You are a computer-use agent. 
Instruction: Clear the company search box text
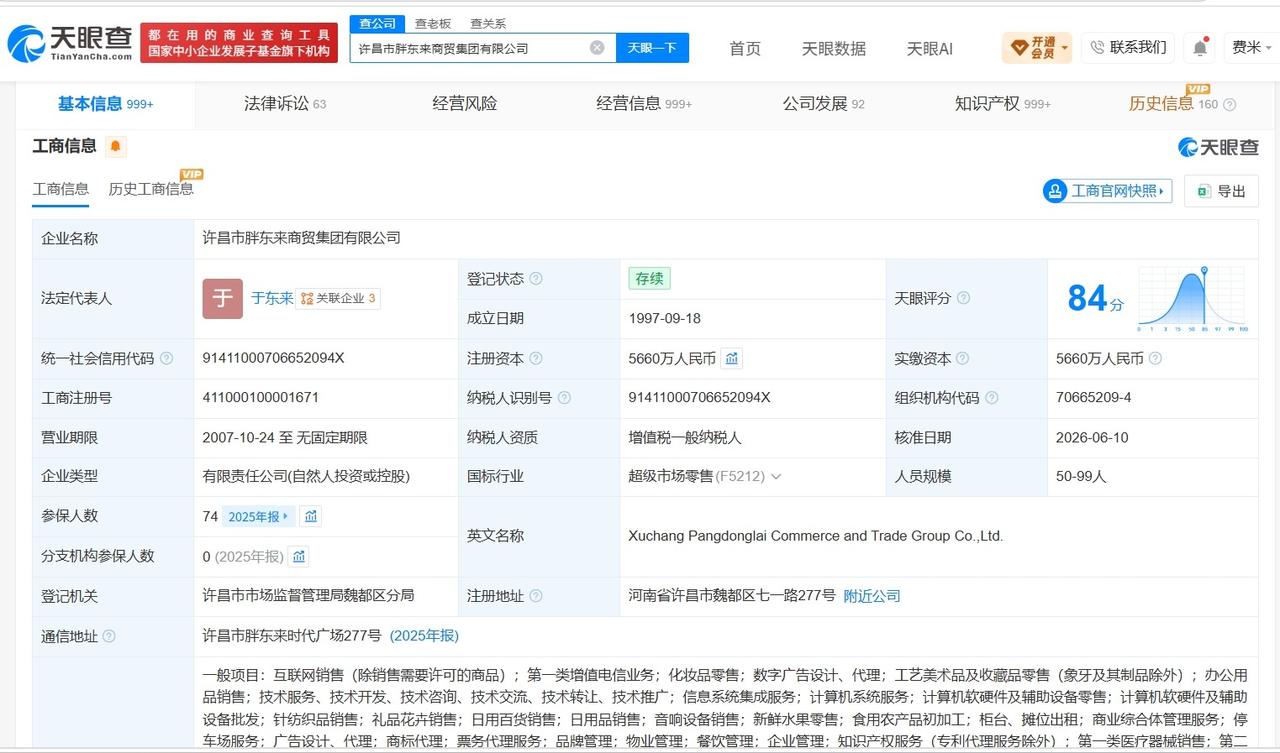(x=597, y=48)
